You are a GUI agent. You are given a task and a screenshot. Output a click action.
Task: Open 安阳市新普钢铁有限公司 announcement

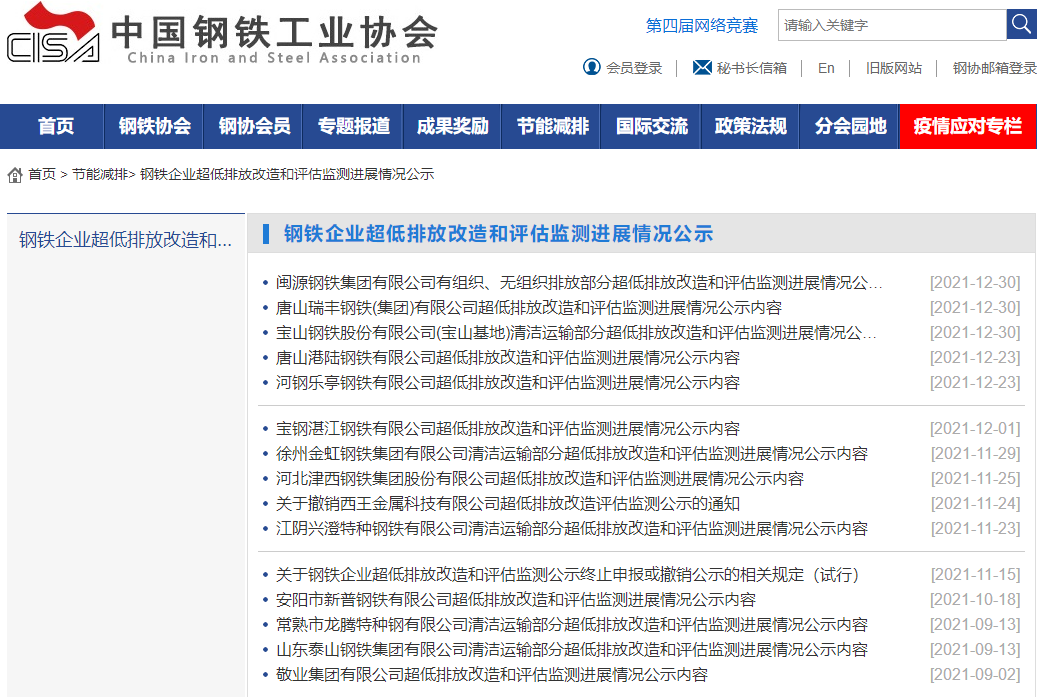(x=515, y=600)
